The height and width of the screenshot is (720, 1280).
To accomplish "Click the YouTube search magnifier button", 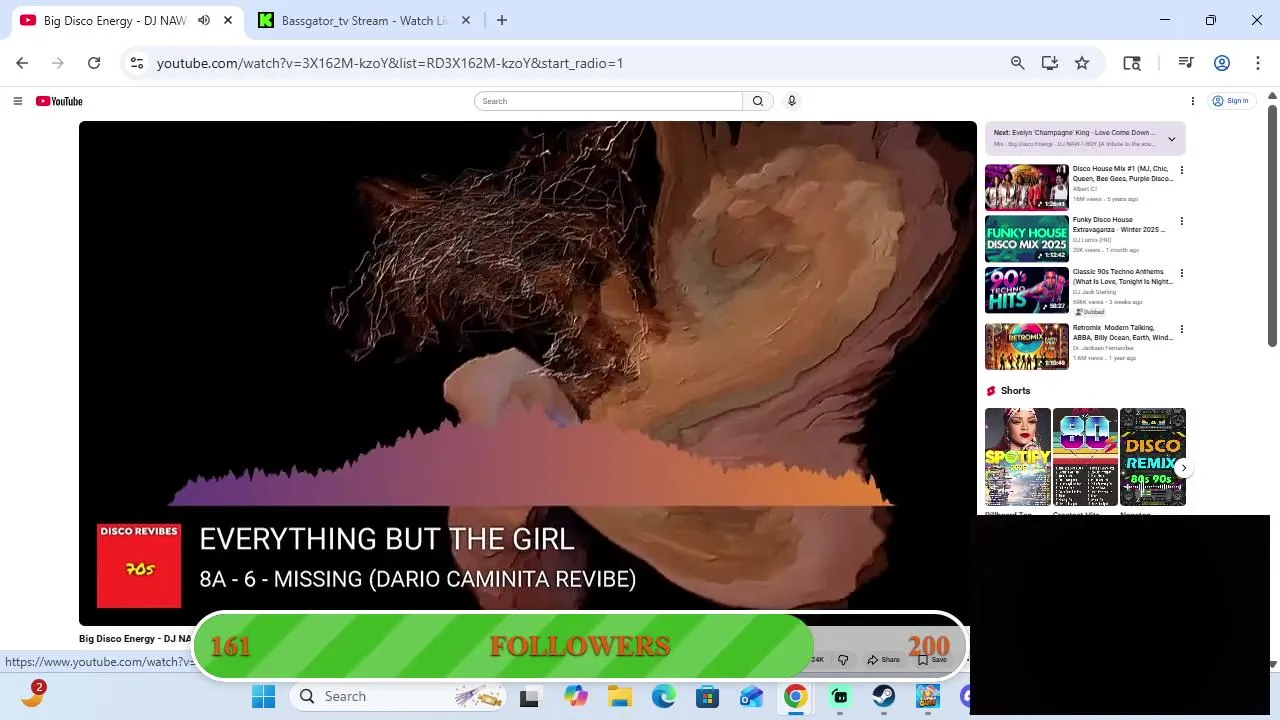I will point(758,101).
